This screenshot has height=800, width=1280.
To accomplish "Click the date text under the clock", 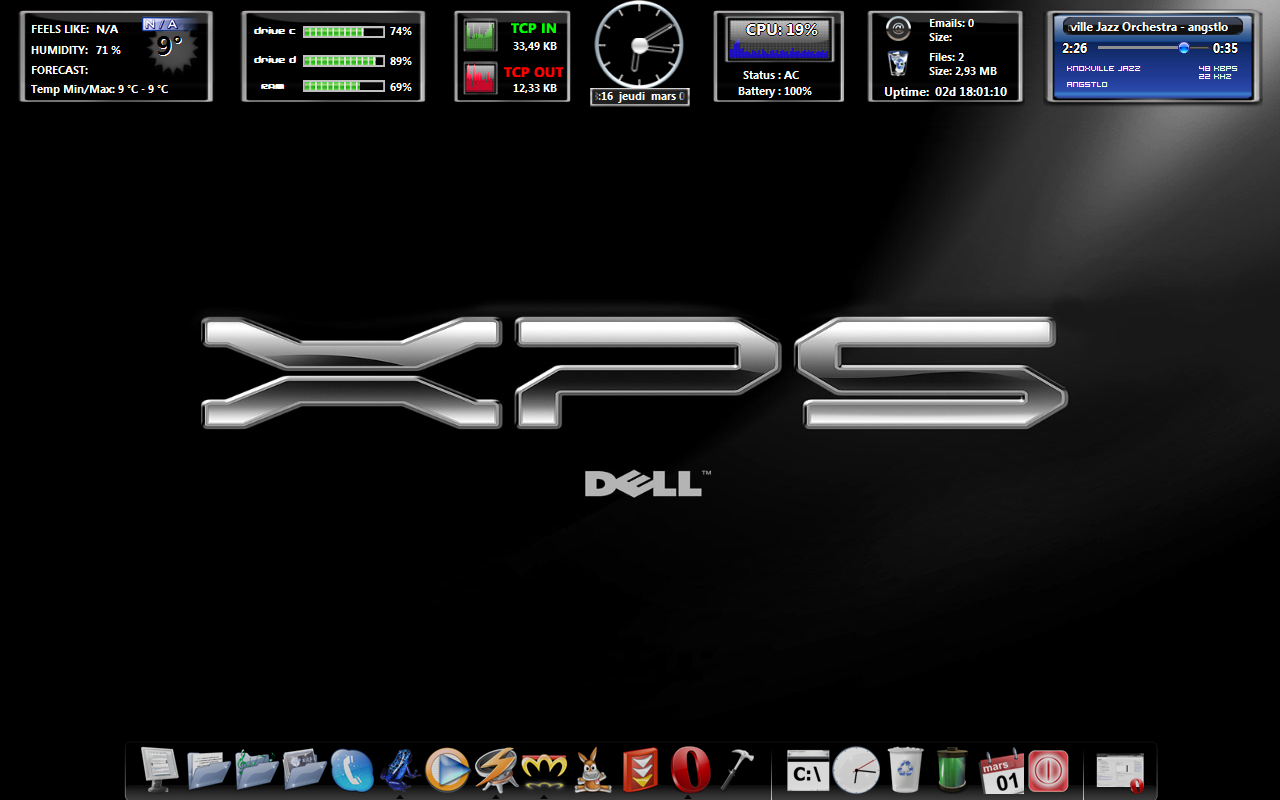I will (640, 97).
